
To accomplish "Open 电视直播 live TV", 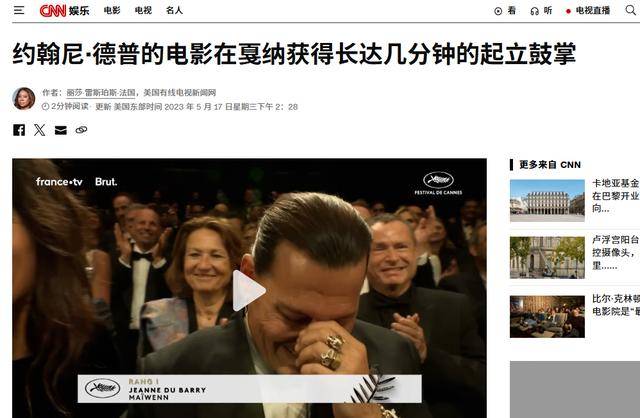I will 588,11.
